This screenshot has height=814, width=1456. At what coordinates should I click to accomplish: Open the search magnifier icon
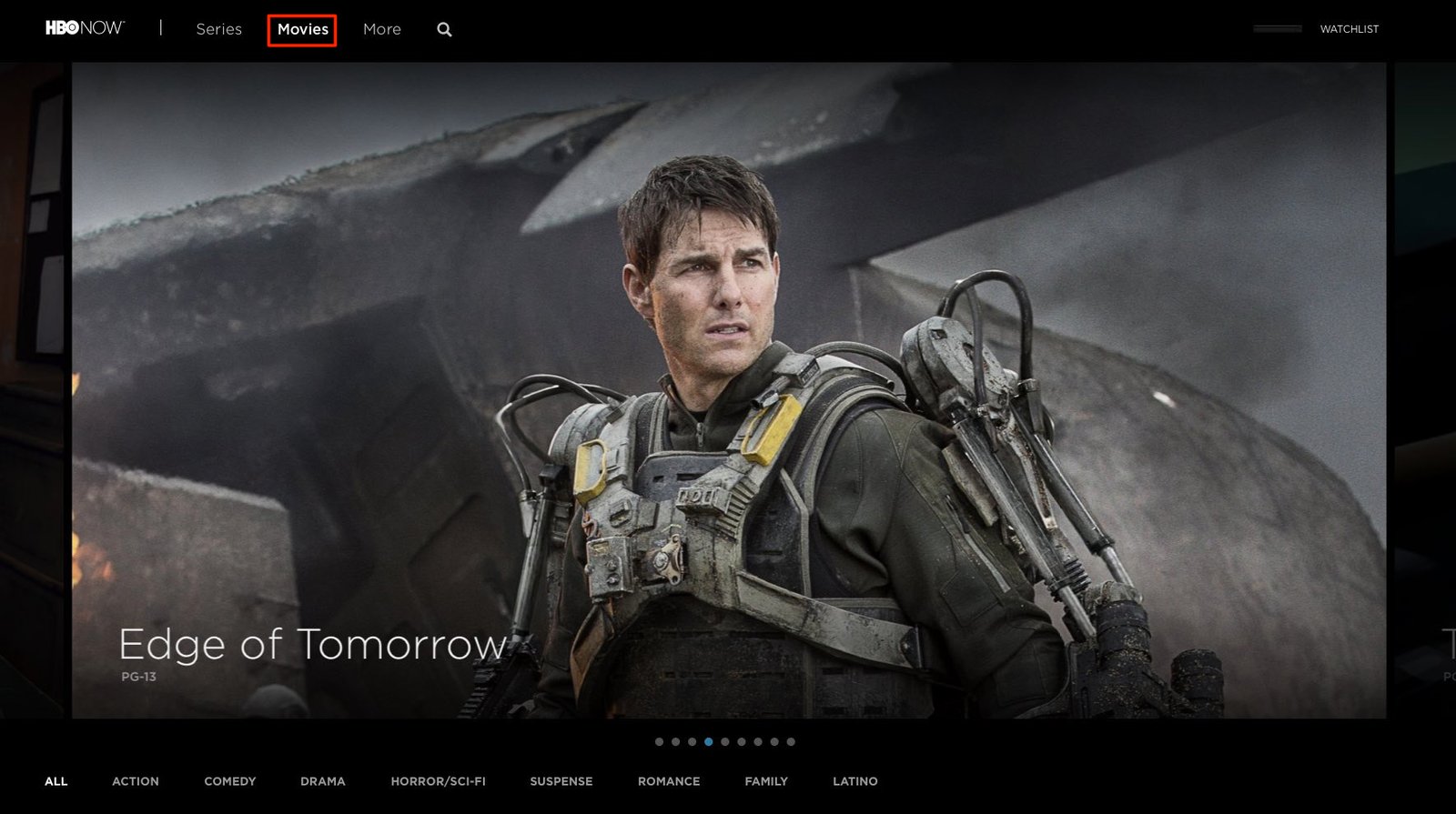444,29
